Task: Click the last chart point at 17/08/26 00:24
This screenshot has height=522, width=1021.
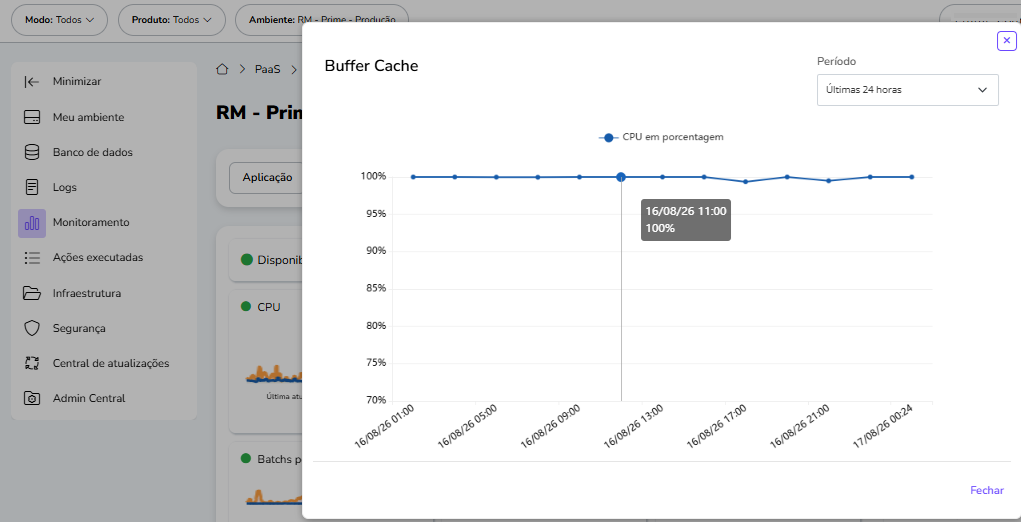Action: pyautogui.click(x=912, y=177)
